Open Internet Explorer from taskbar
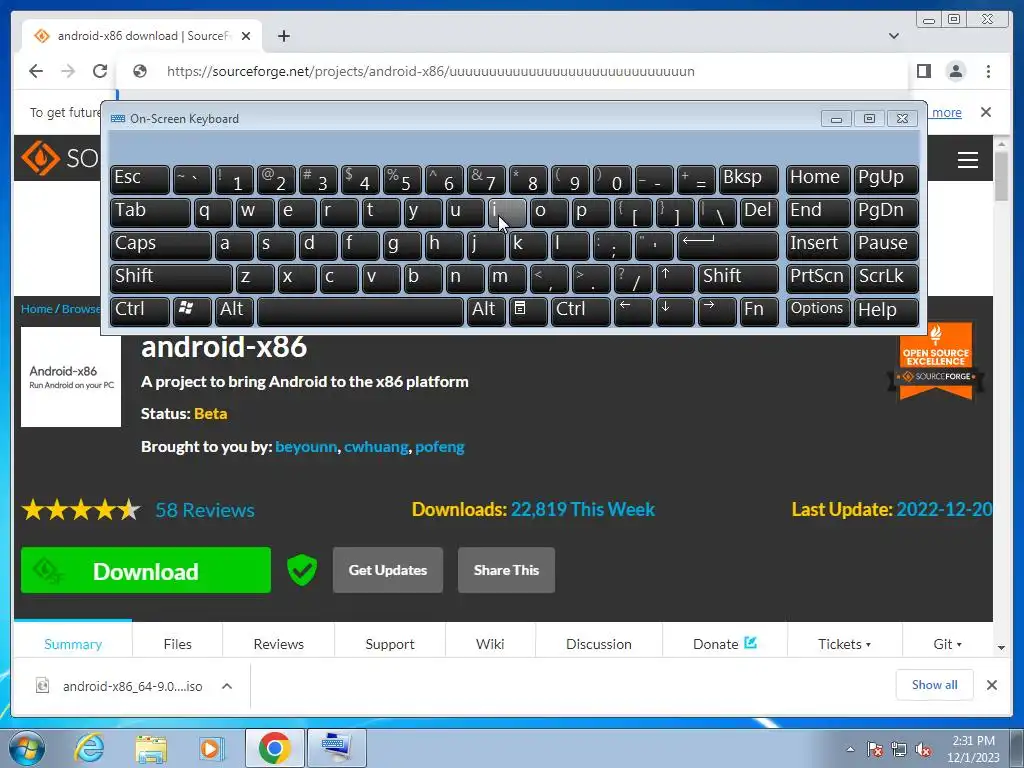 (x=89, y=748)
